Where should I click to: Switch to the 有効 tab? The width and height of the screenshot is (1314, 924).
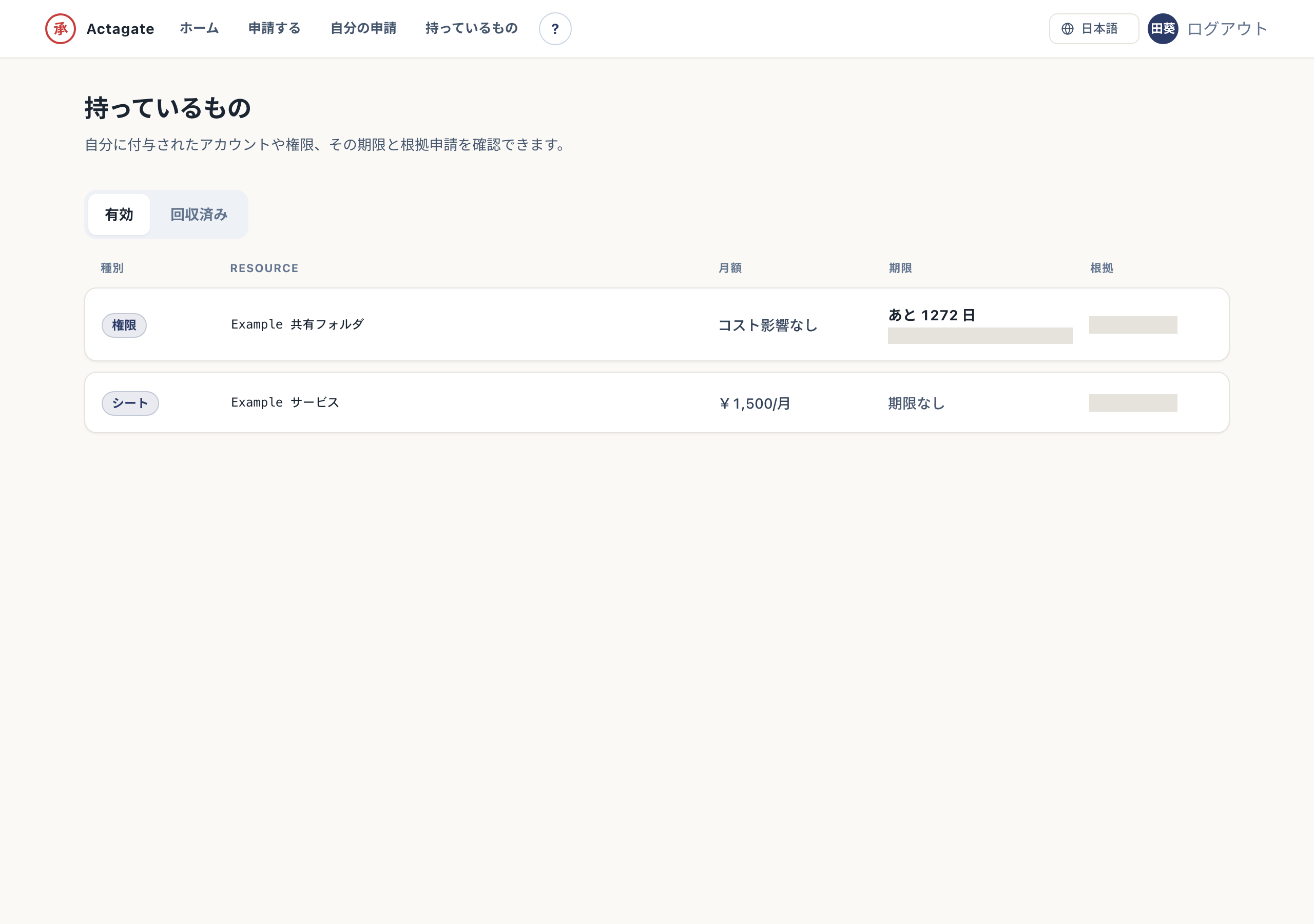click(x=119, y=215)
